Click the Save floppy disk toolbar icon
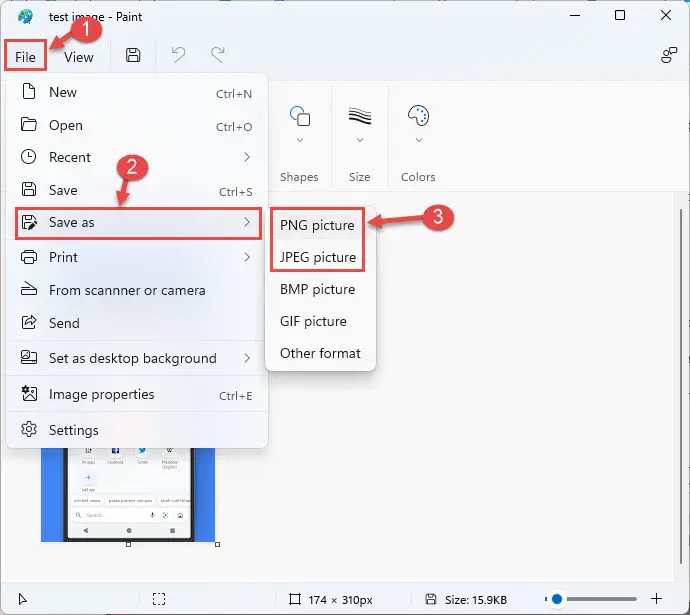 pyautogui.click(x=133, y=55)
